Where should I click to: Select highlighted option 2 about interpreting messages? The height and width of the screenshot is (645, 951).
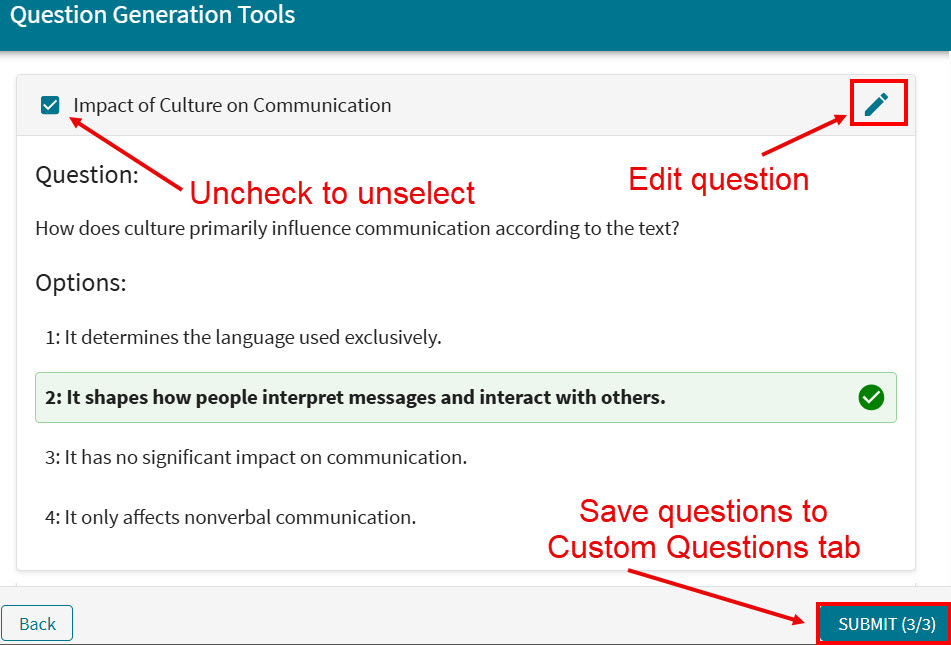click(x=355, y=397)
